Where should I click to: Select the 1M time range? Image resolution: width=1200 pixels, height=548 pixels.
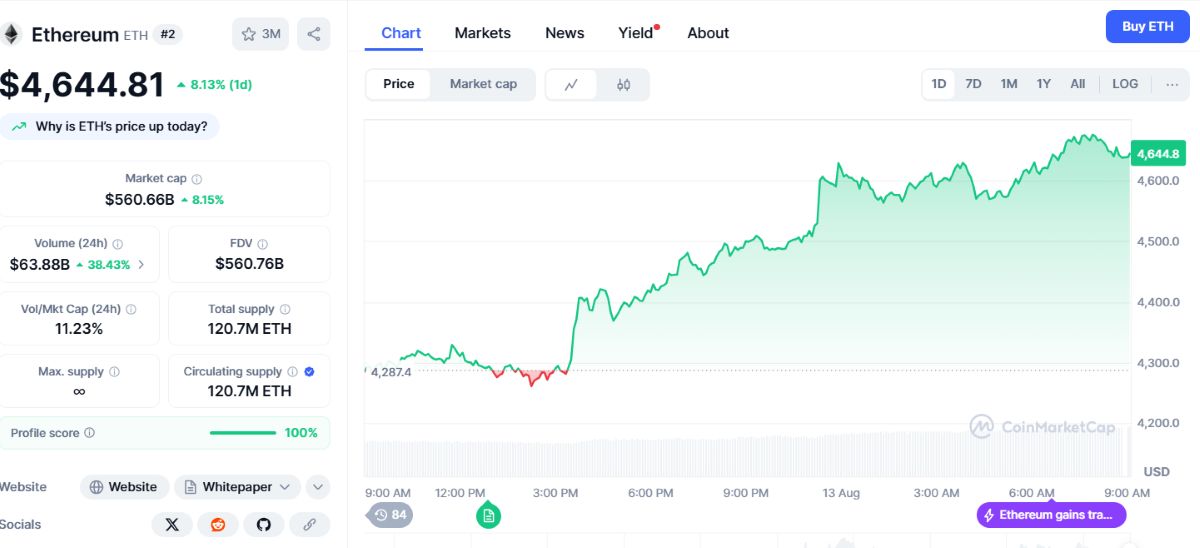pos(1009,84)
